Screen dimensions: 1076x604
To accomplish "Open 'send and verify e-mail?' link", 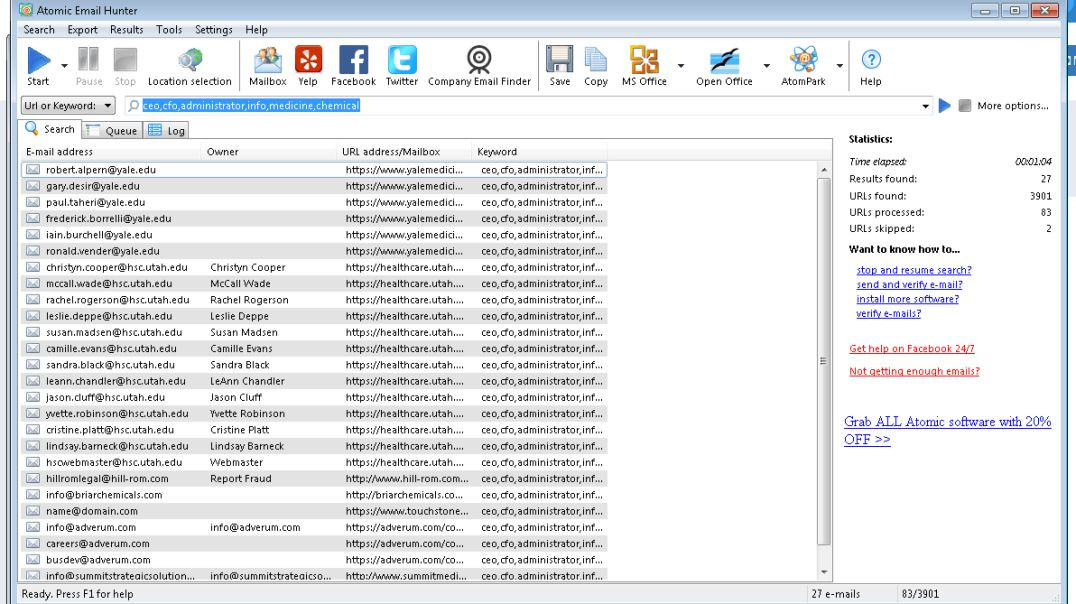I will pos(909,285).
